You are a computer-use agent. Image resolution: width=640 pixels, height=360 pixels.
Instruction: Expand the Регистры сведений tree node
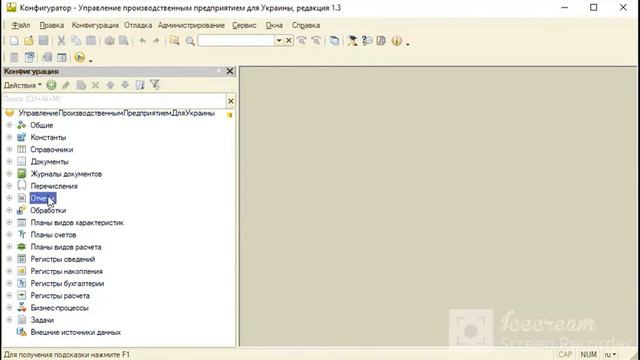click(x=9, y=259)
